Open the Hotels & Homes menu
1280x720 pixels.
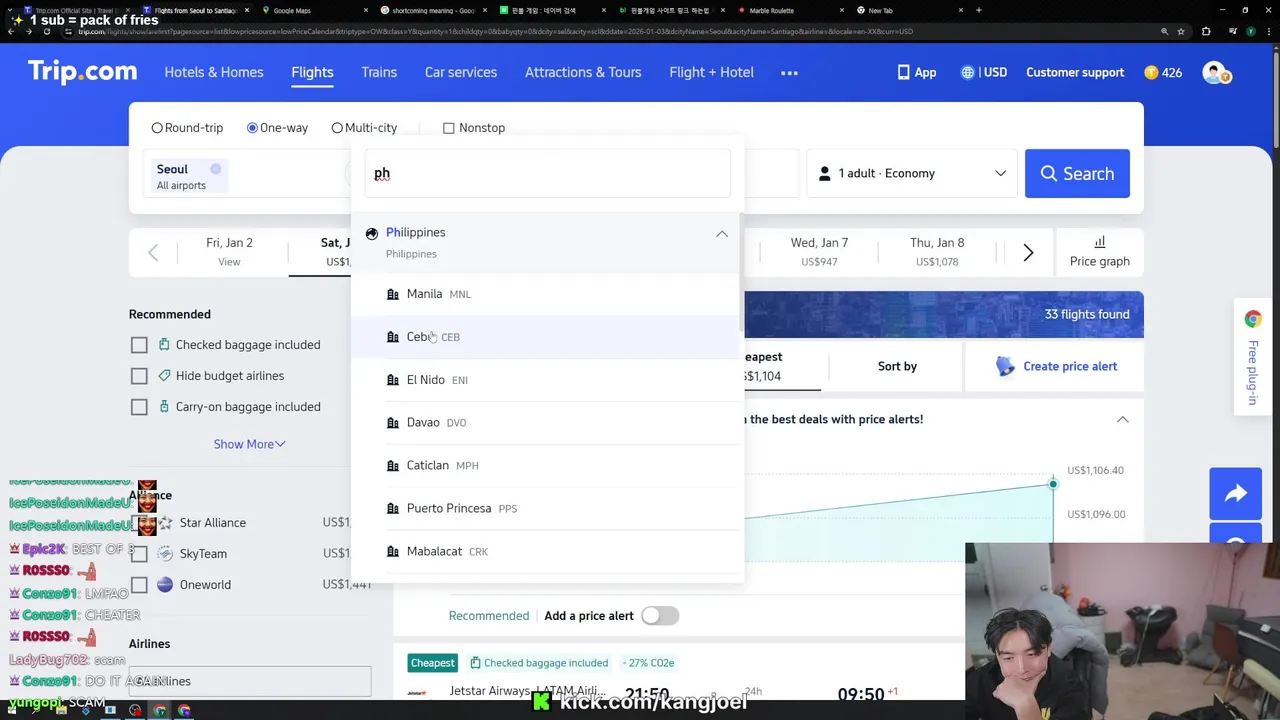point(214,72)
